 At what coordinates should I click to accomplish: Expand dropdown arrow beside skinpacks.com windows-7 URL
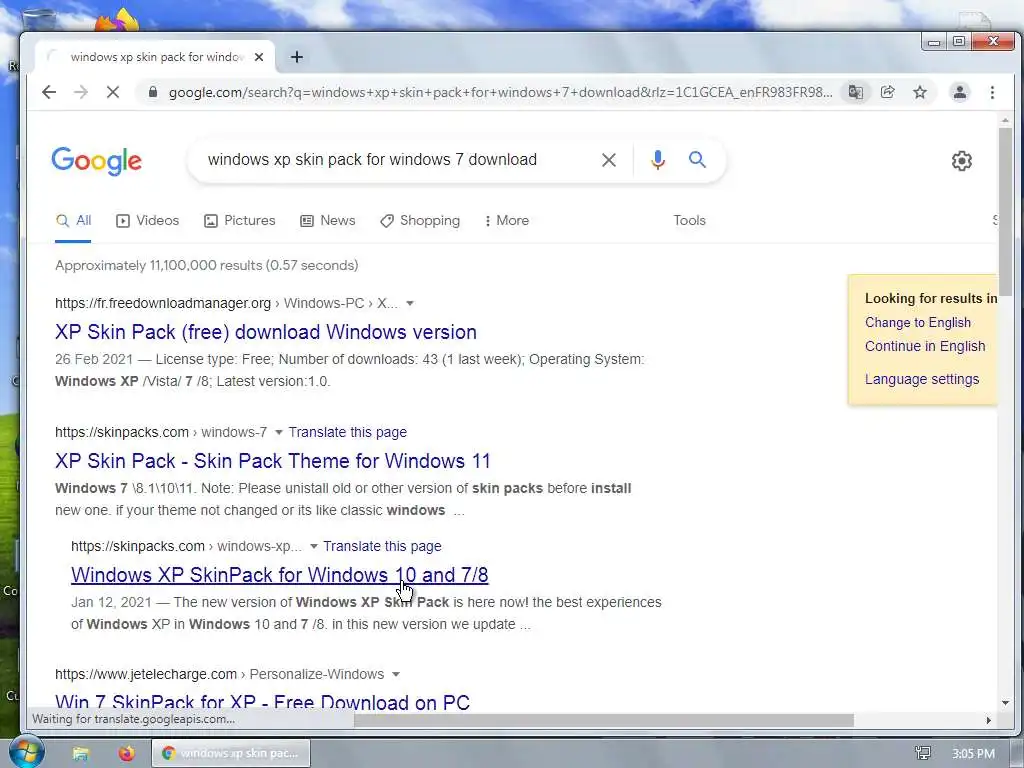tap(278, 432)
